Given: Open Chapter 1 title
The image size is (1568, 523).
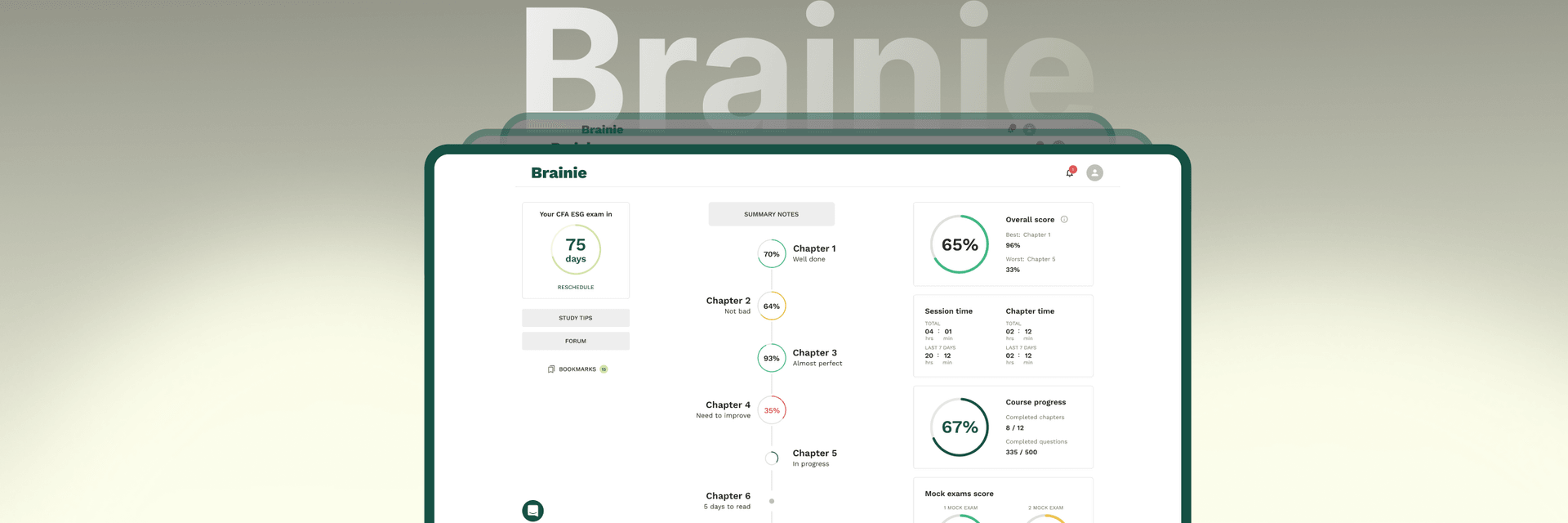Looking at the screenshot, I should (814, 248).
